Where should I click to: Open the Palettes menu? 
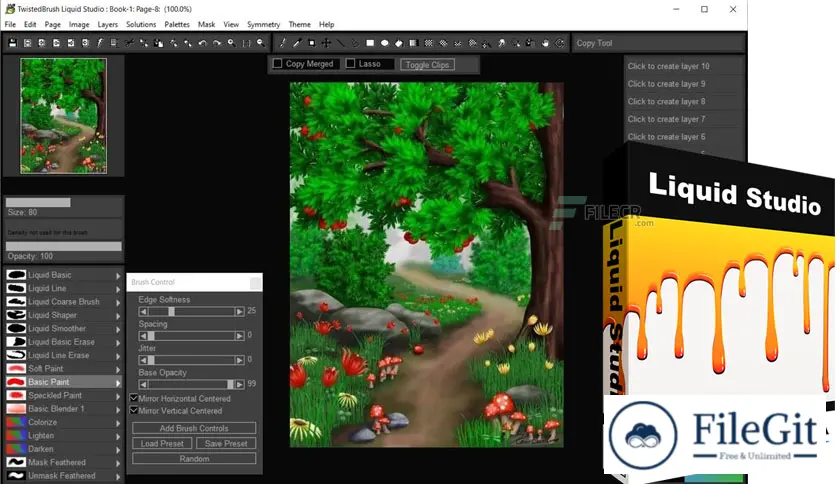177,25
